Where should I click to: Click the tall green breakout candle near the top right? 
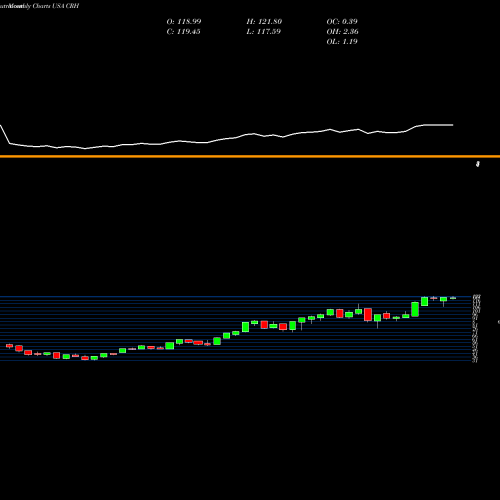415,309
